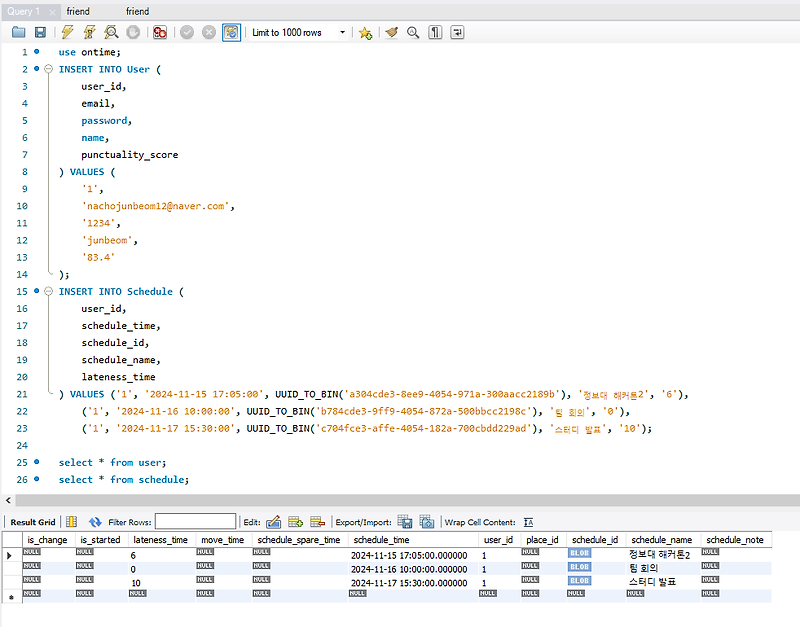800x627 pixels.
Task: Collapse the INSERT INTO User statement fold marker
Action: point(47,69)
